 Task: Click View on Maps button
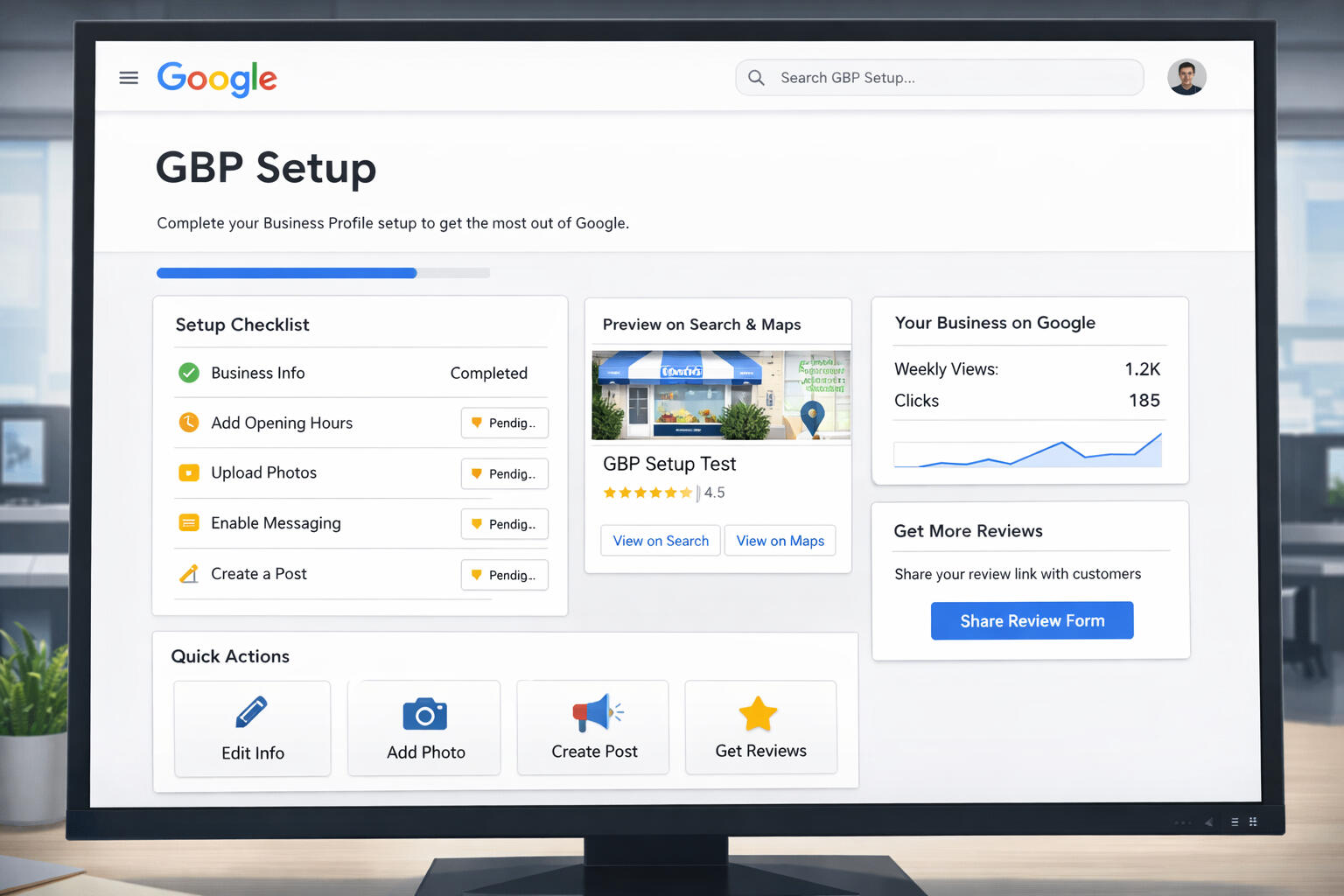point(780,541)
